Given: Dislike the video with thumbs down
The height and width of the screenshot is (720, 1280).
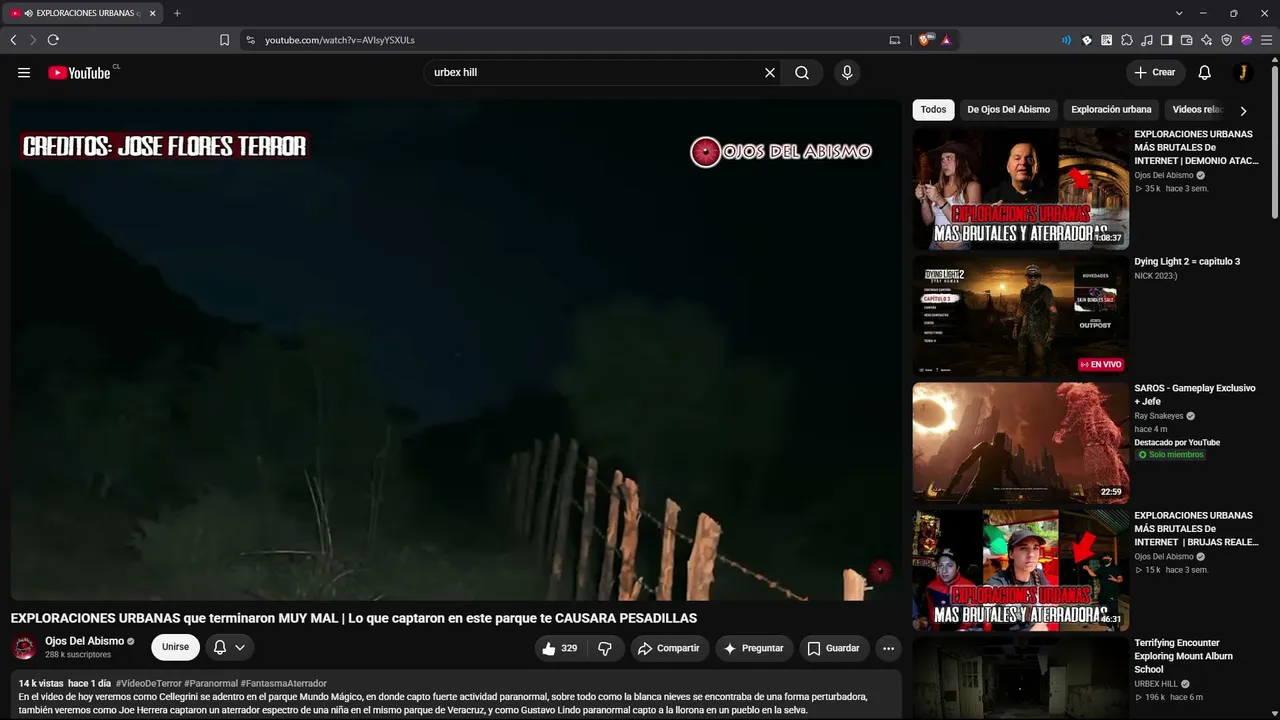Looking at the screenshot, I should coord(605,648).
